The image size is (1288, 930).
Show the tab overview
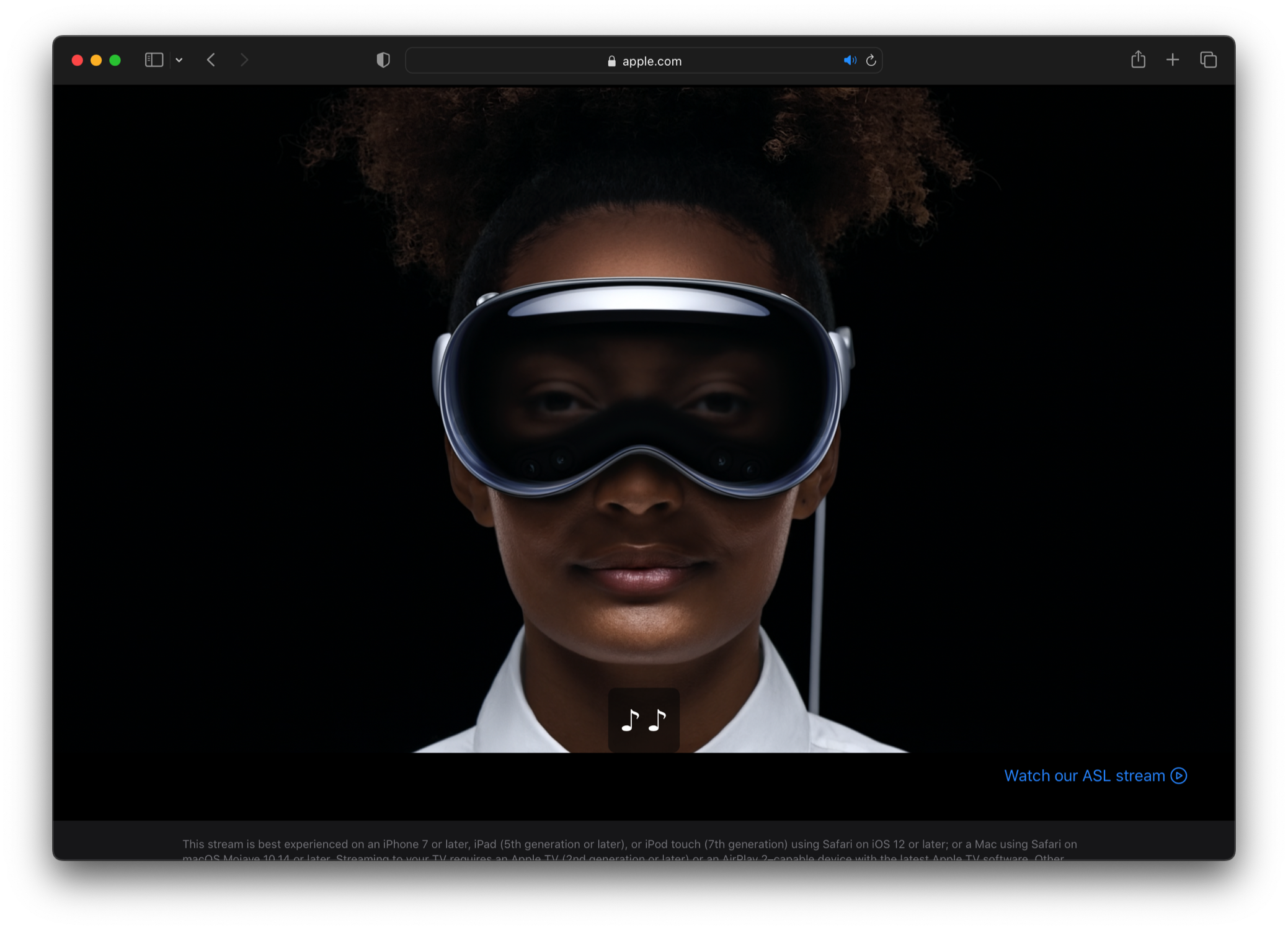tap(1208, 60)
